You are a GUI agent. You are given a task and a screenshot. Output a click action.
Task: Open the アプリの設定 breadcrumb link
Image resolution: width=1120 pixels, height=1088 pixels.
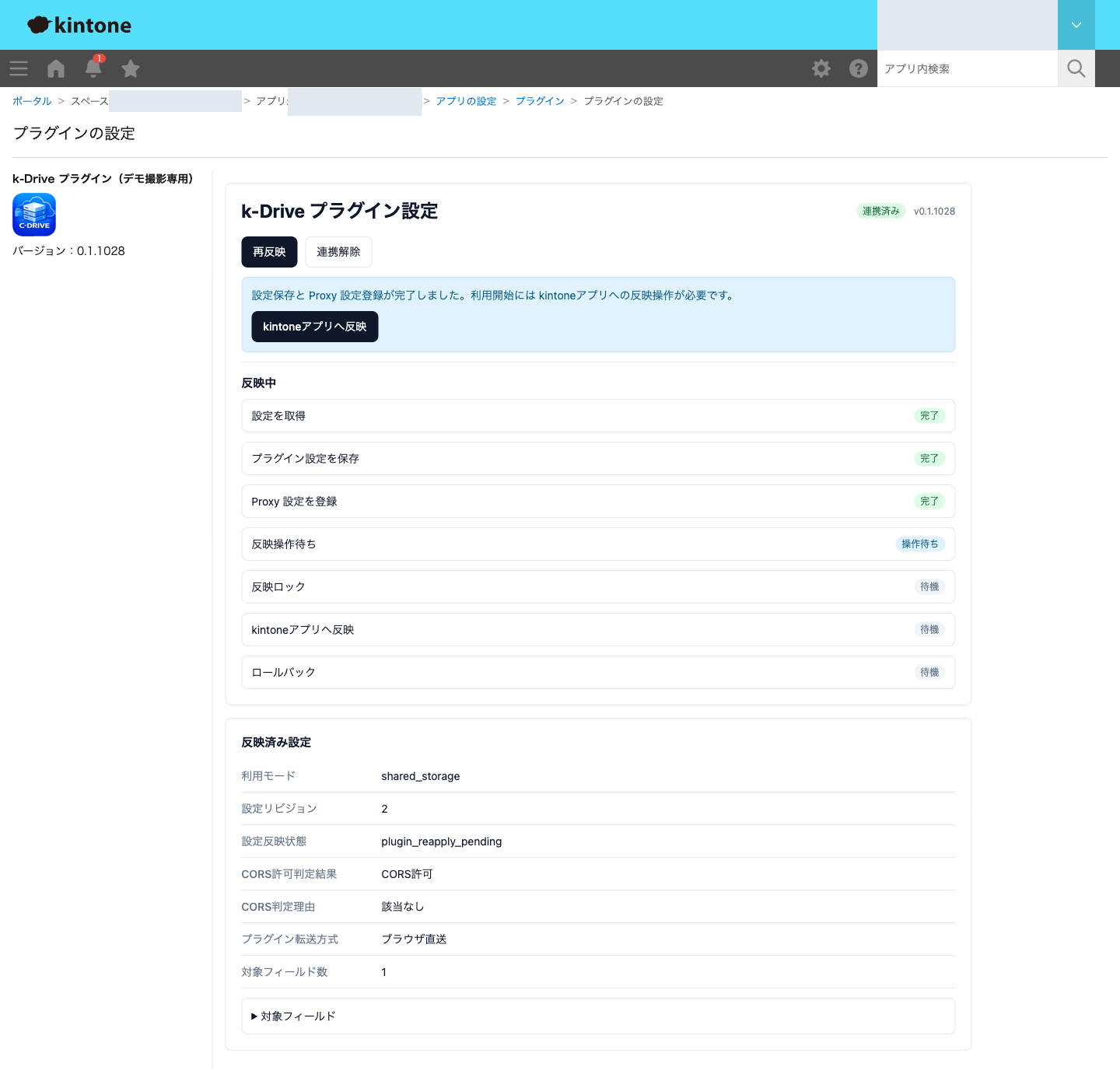click(466, 101)
